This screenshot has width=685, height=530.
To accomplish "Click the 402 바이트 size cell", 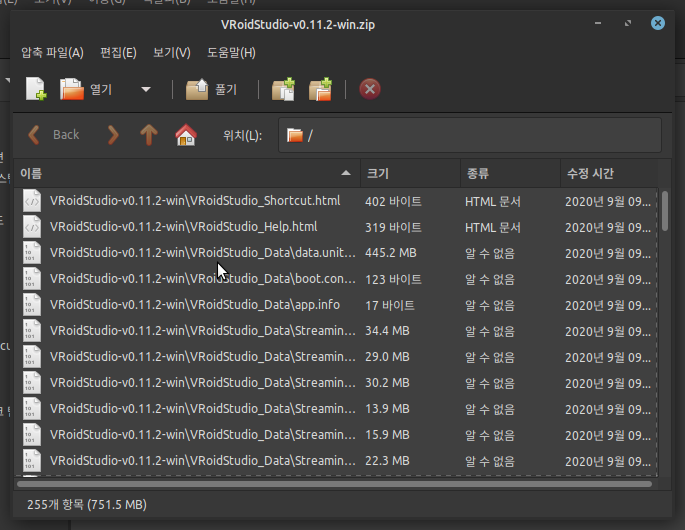I will 393,201.
